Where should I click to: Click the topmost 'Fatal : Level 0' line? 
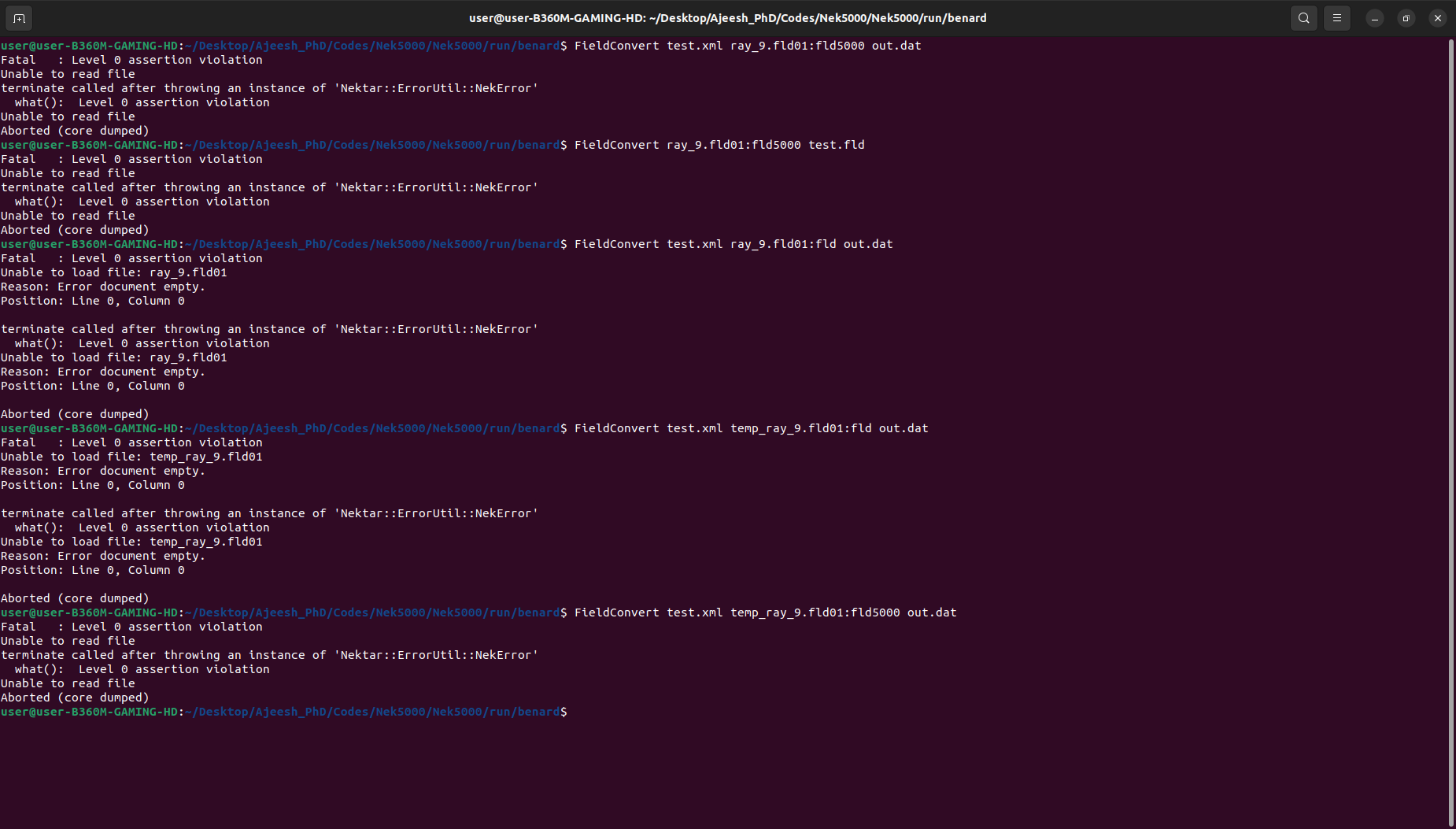131,60
